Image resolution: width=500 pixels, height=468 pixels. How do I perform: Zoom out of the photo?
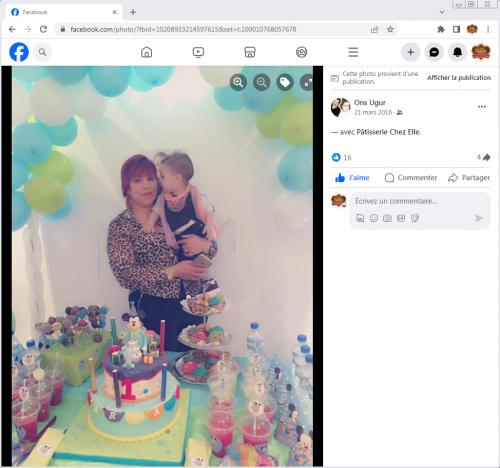point(262,82)
